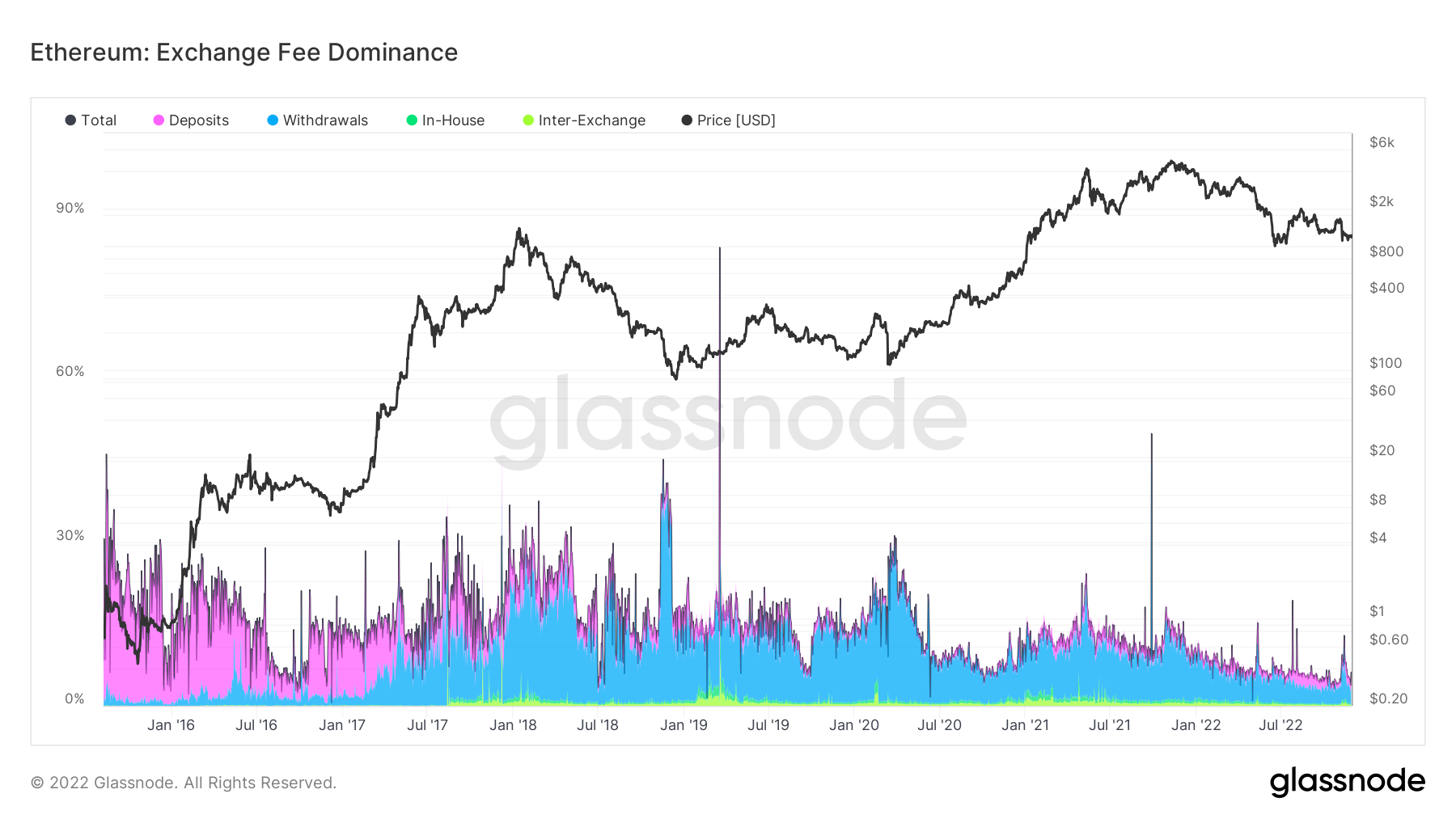Click the blue Withdrawals legend dot
Image resolution: width=1456 pixels, height=819 pixels.
point(274,120)
